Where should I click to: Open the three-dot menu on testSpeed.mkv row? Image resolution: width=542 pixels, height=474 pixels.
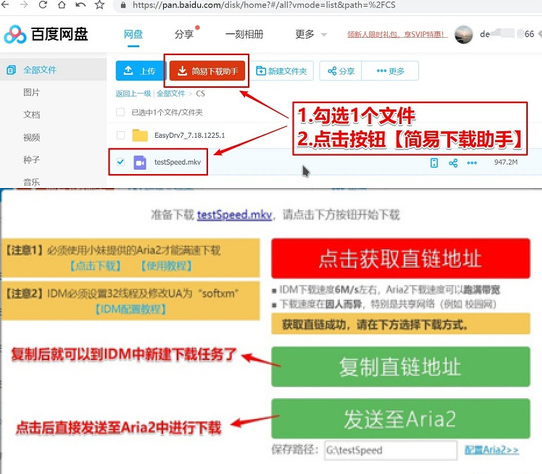(472, 162)
